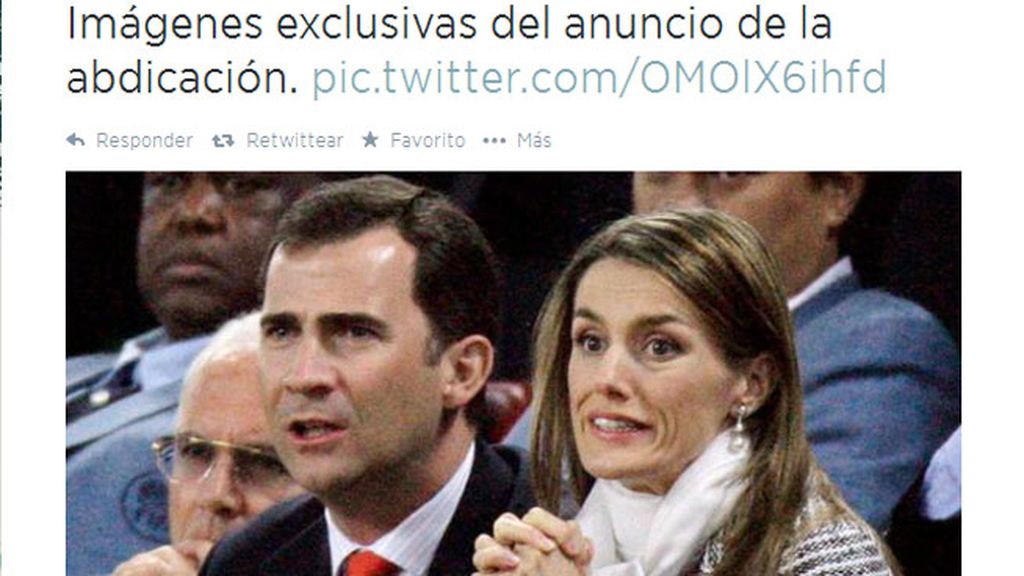Open the pic.twitter.com/OMOlX6ihfd link
Image resolution: width=1024 pixels, height=576 pixels.
(599, 78)
